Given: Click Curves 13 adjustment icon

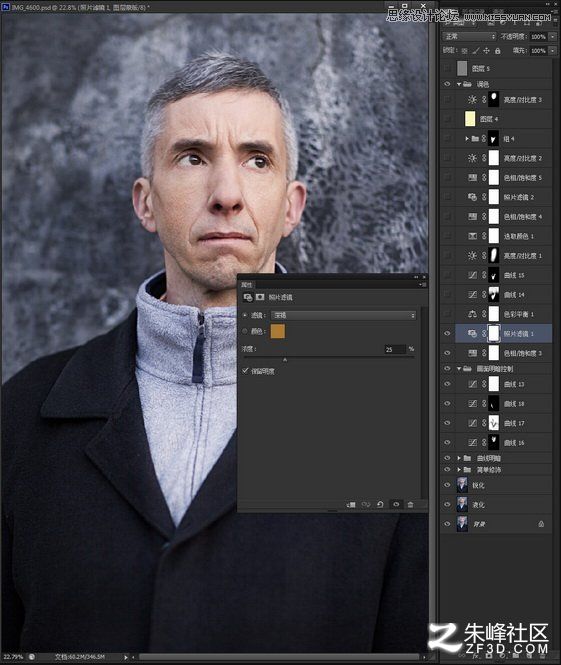Looking at the screenshot, I should pos(472,384).
